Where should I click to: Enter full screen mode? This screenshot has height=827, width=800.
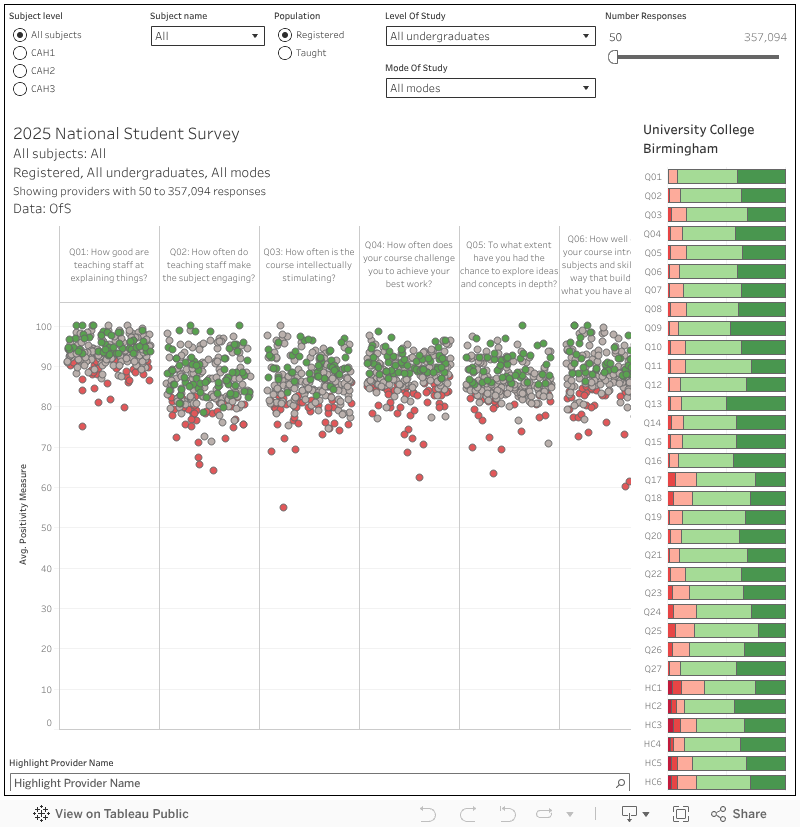click(x=681, y=813)
